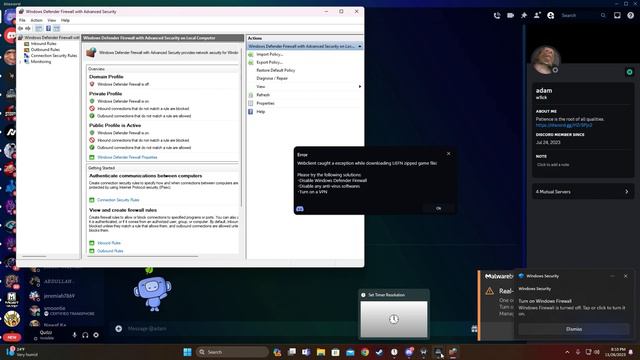Click to add a note field
The height and width of the screenshot is (360, 640).
point(553,165)
